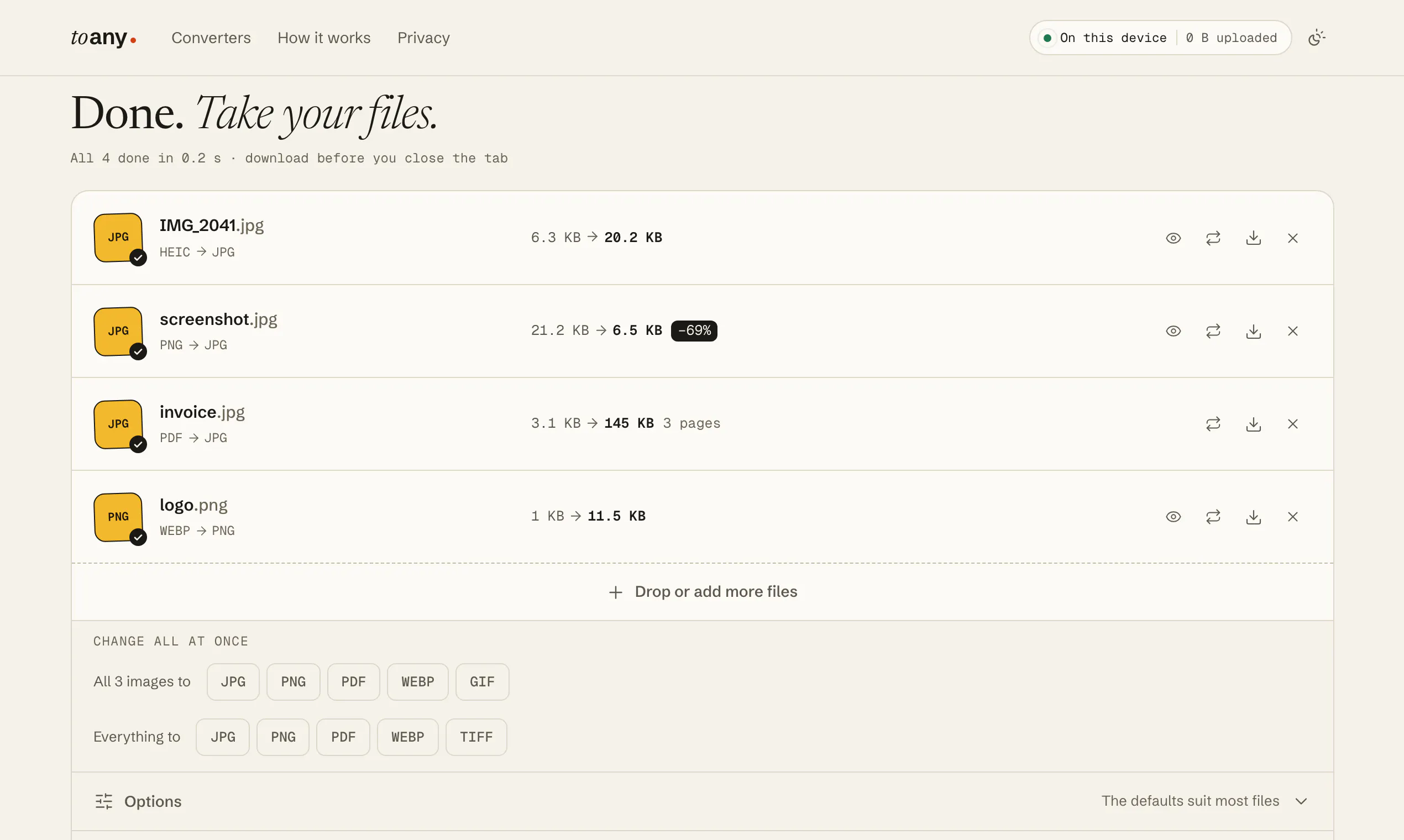Convert everything to TIFF
Image resolution: width=1404 pixels, height=840 pixels.
476,738
